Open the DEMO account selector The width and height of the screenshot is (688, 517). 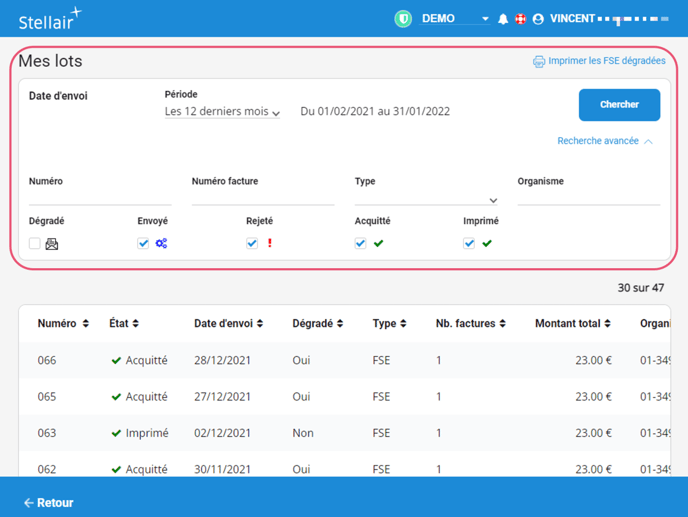(455, 19)
